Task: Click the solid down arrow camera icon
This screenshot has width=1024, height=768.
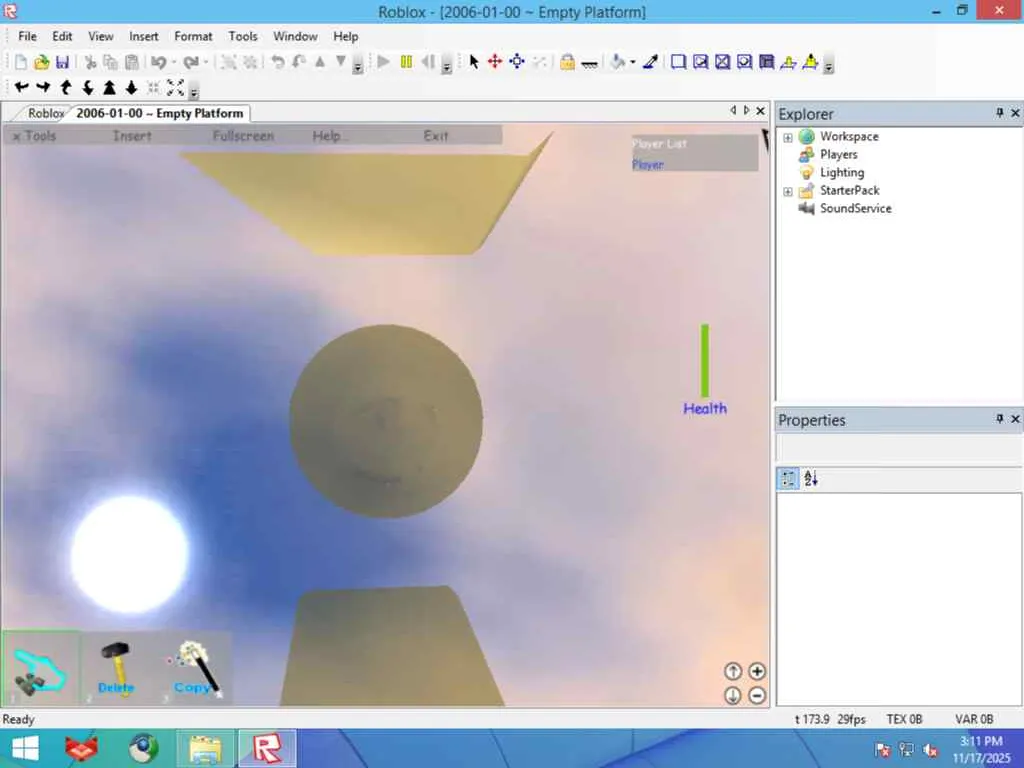Action: coord(131,87)
